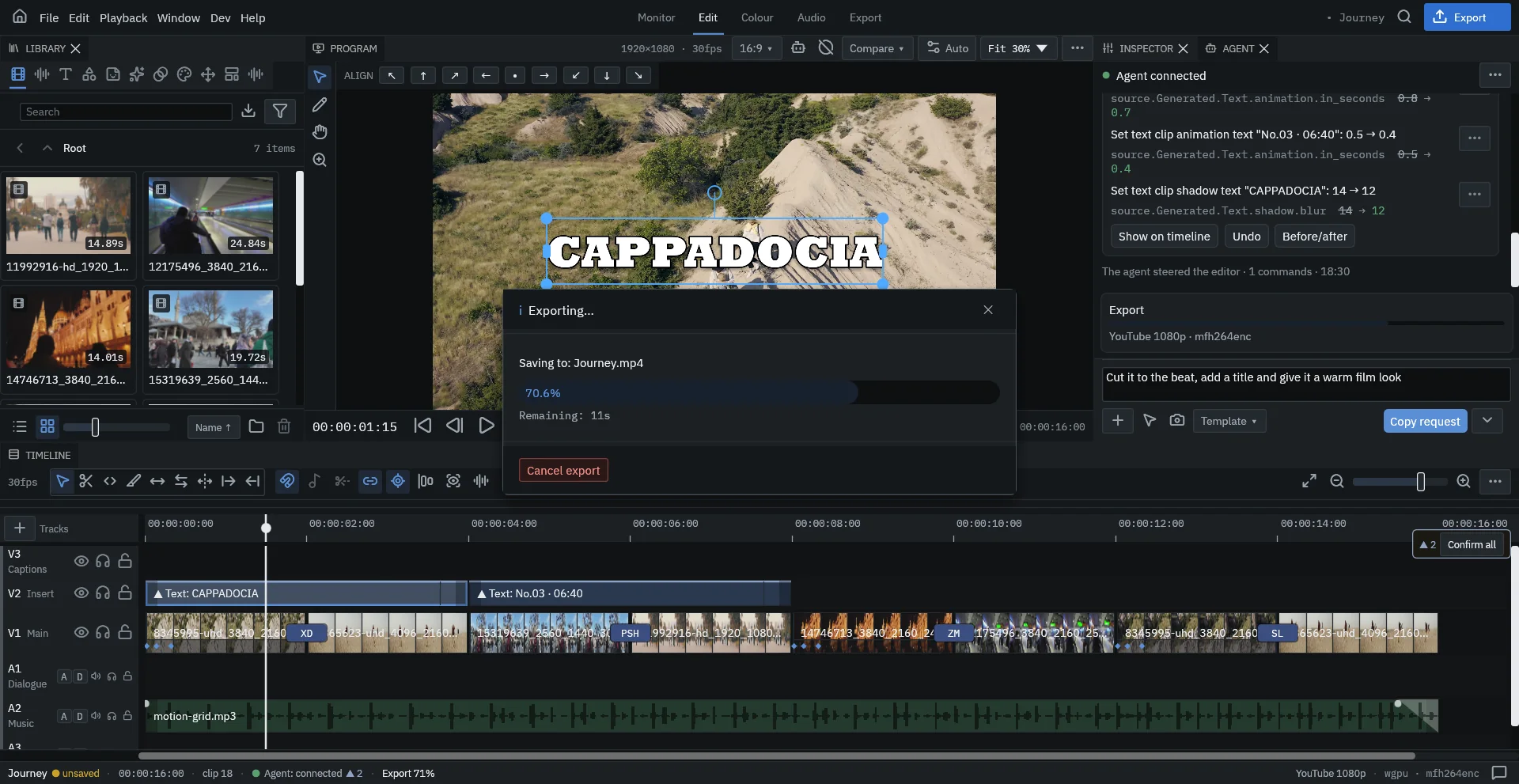Zoom out the timeline
The image size is (1519, 784).
click(1337, 481)
